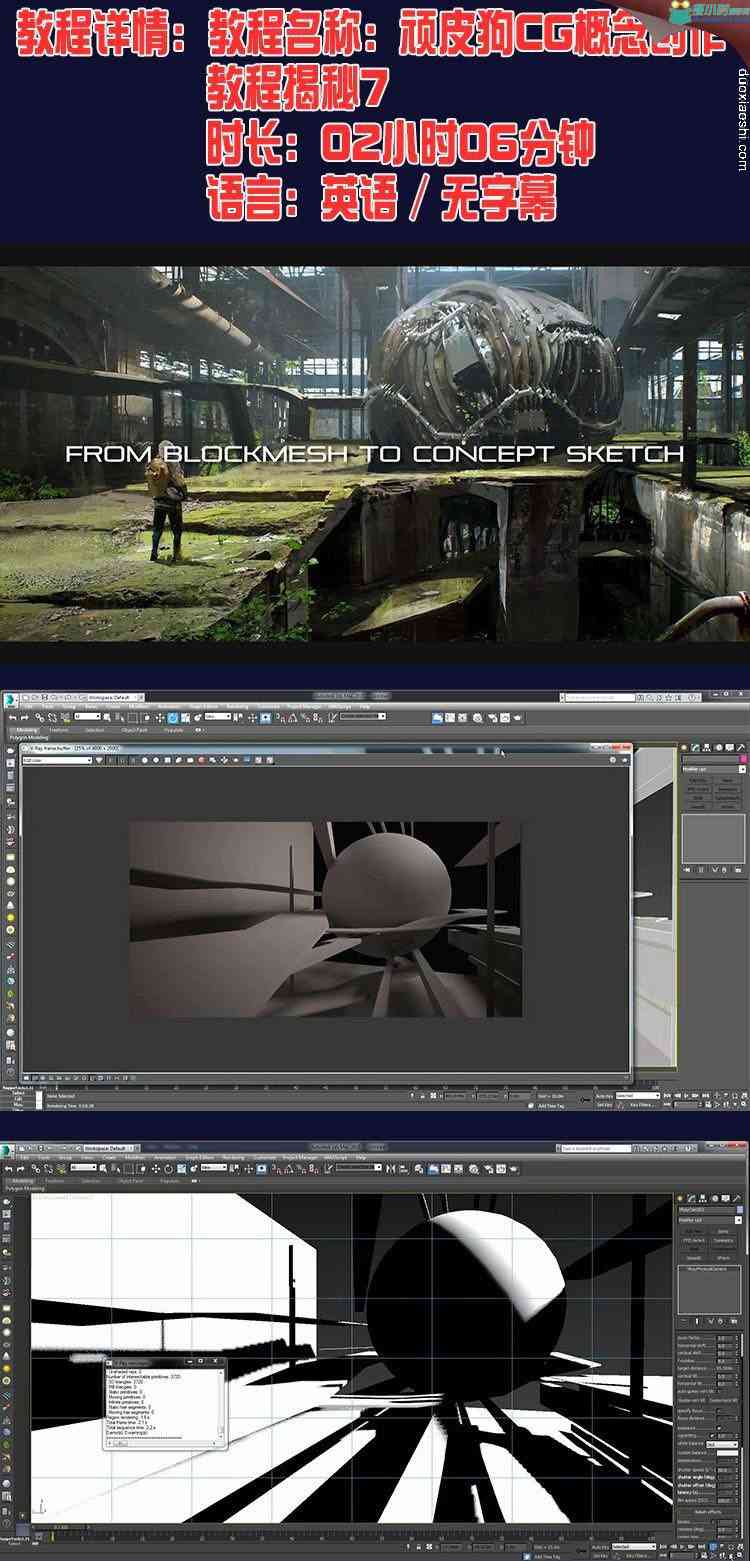This screenshot has height=1561, width=750.
Task: Open Create tab in black-and-white viewport screenshot
Action: (x=680, y=1198)
